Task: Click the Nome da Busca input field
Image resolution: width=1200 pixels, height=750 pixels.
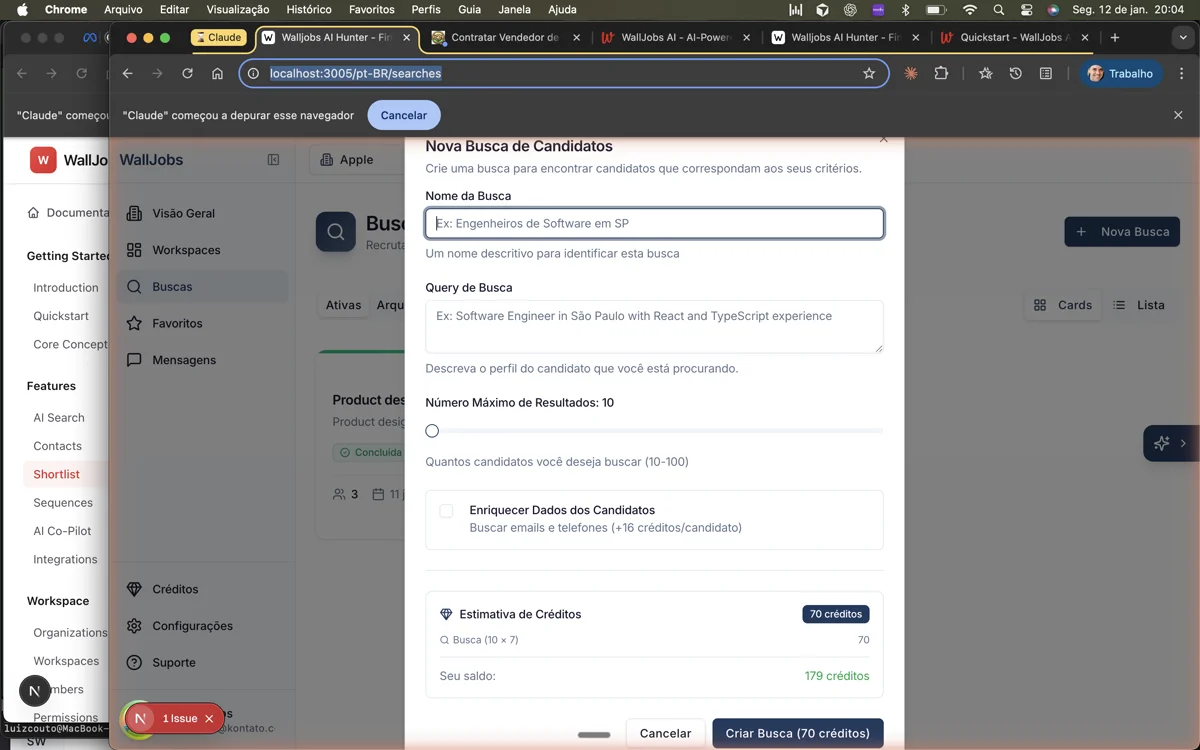Action: 654,222
